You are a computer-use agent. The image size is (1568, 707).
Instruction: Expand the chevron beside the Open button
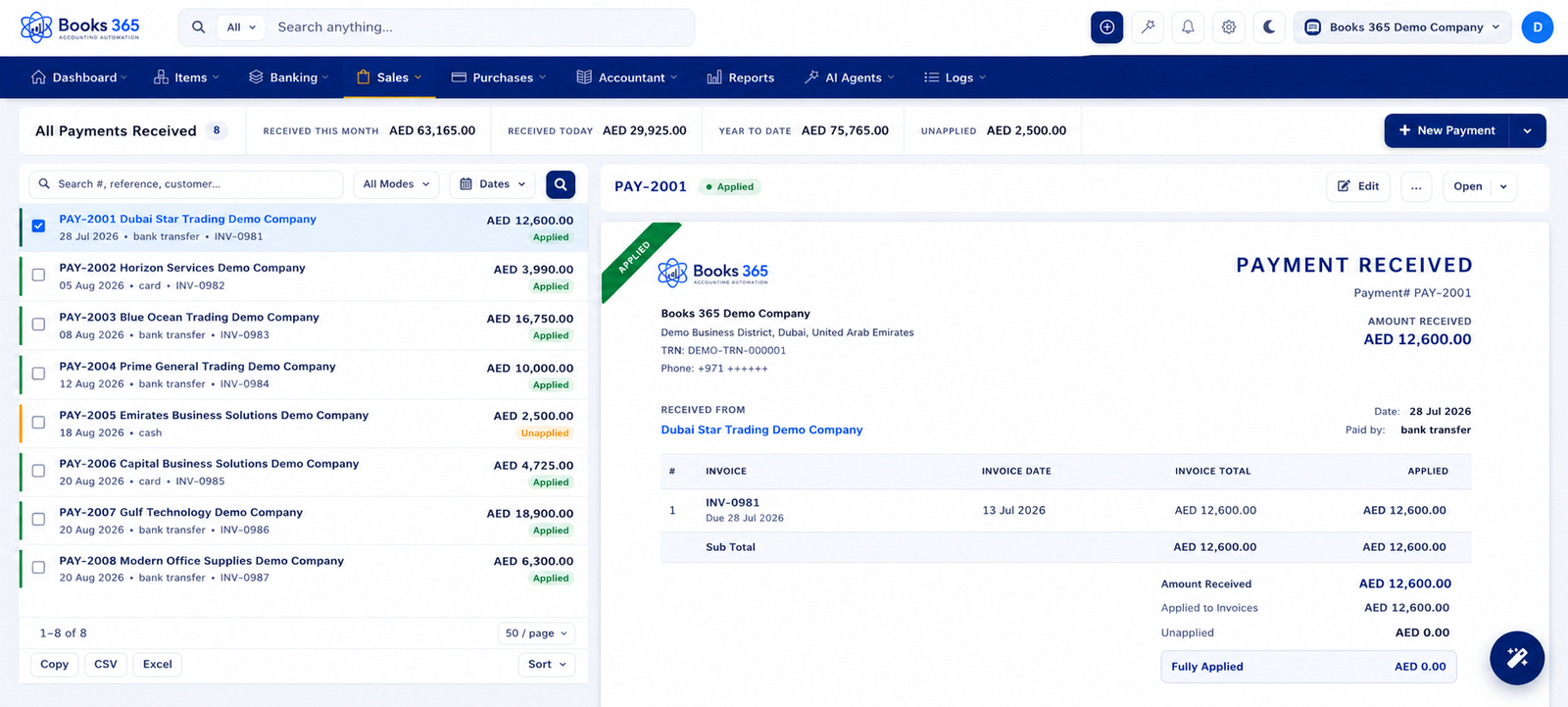[x=1503, y=186]
